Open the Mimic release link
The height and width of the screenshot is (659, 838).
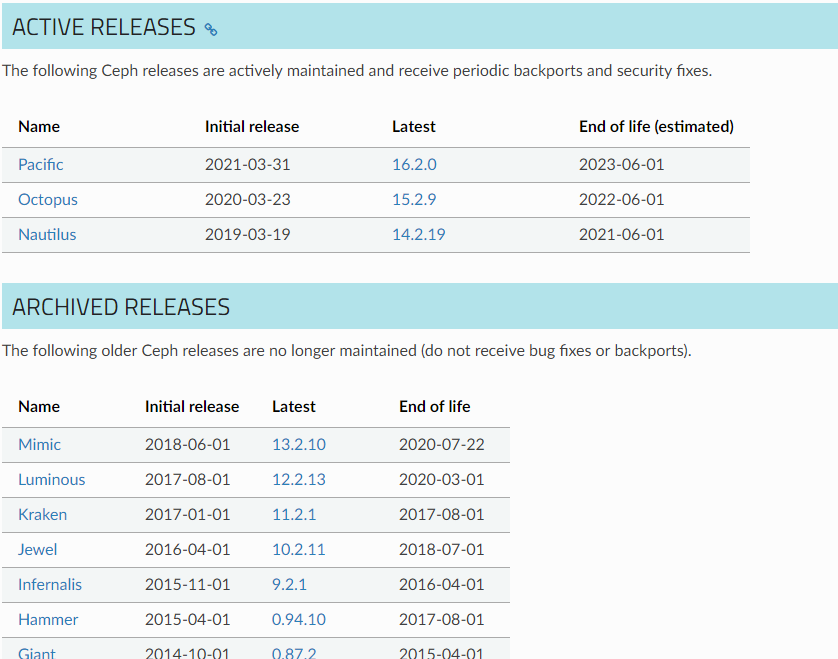coord(40,445)
